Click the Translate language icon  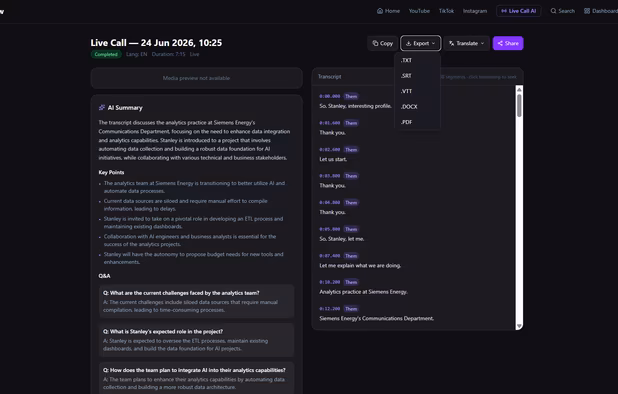[x=452, y=43]
